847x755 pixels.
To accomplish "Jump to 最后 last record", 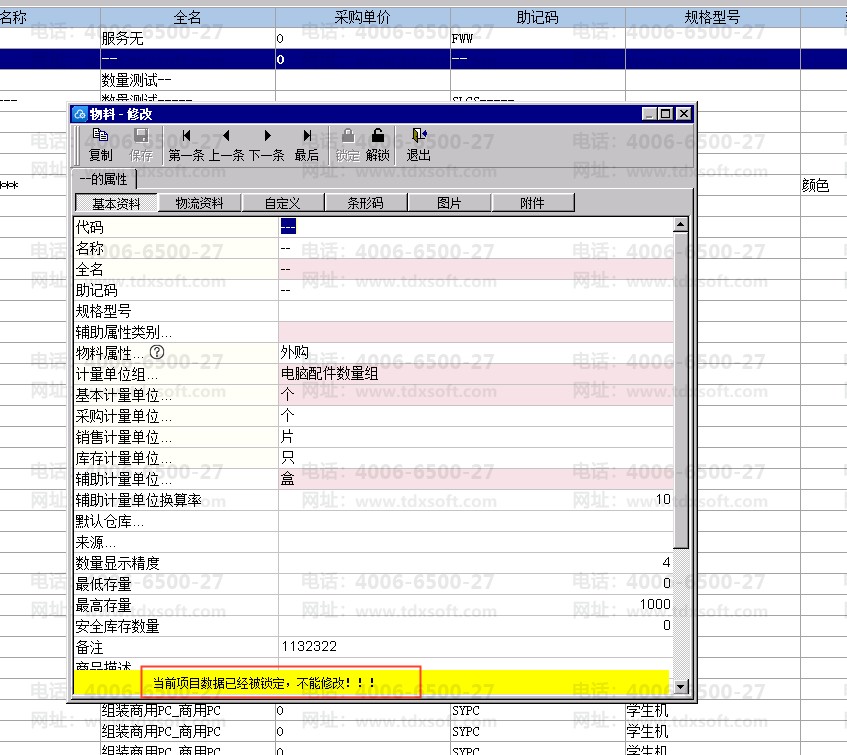I will (307, 145).
